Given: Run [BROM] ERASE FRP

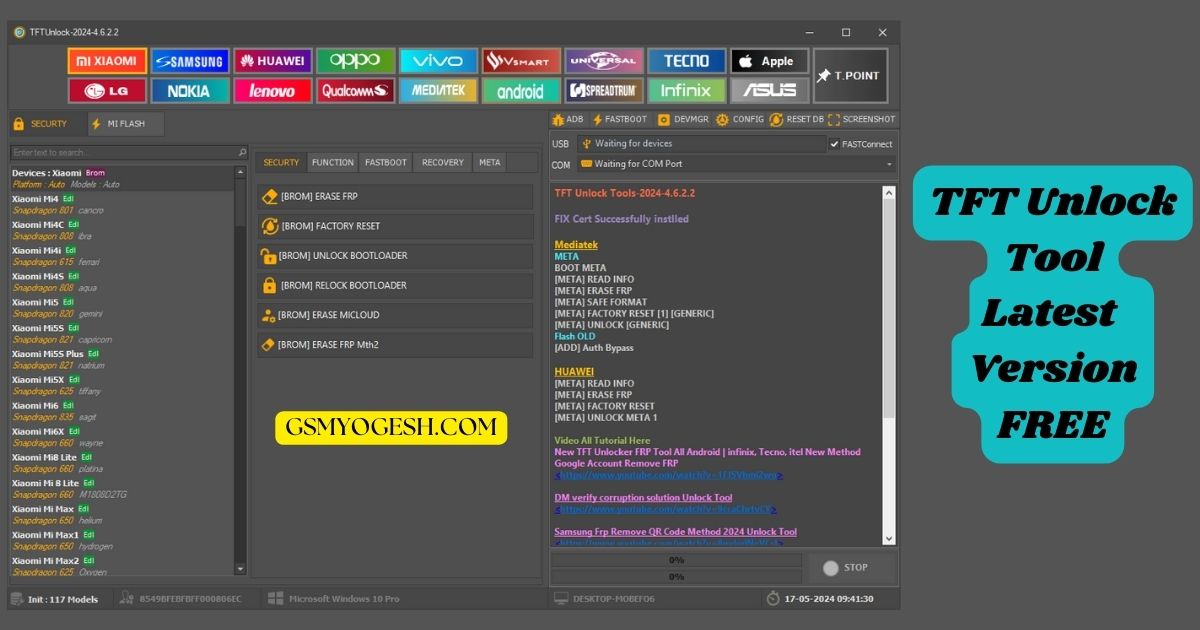Looking at the screenshot, I should (394, 196).
